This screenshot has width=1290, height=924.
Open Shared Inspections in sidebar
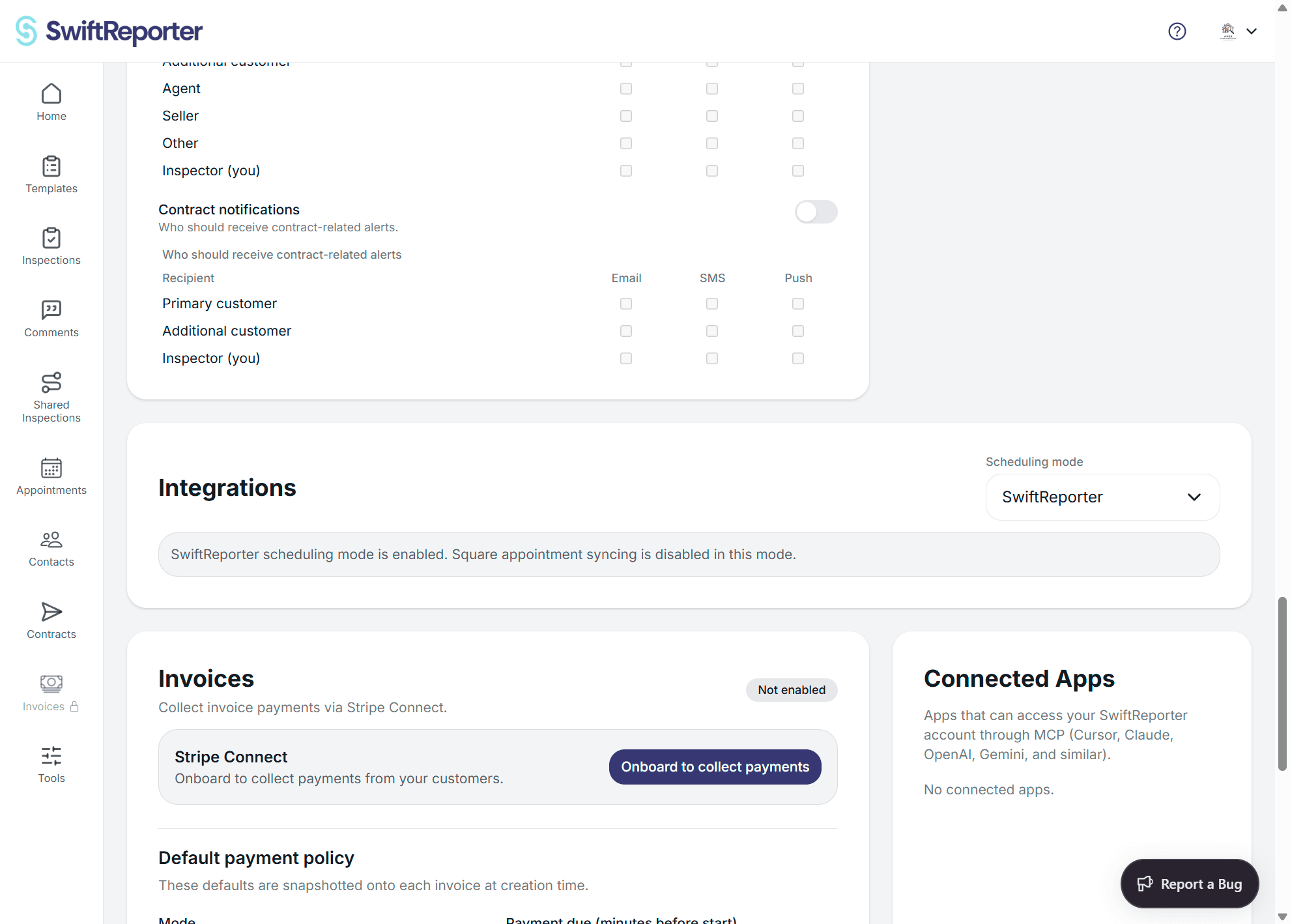pyautogui.click(x=51, y=397)
